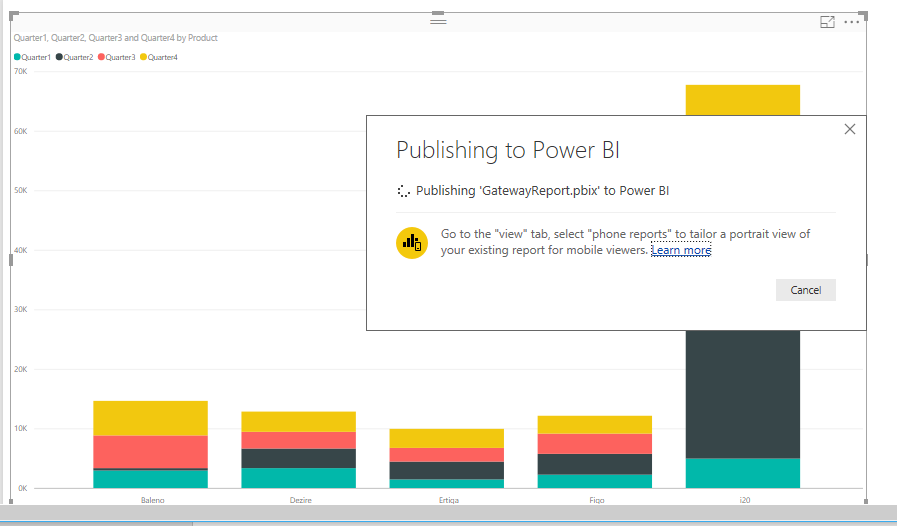Image resolution: width=897 pixels, height=526 pixels.
Task: Click the Ertiga Quarter4 yellow bar segment
Action: click(x=447, y=438)
